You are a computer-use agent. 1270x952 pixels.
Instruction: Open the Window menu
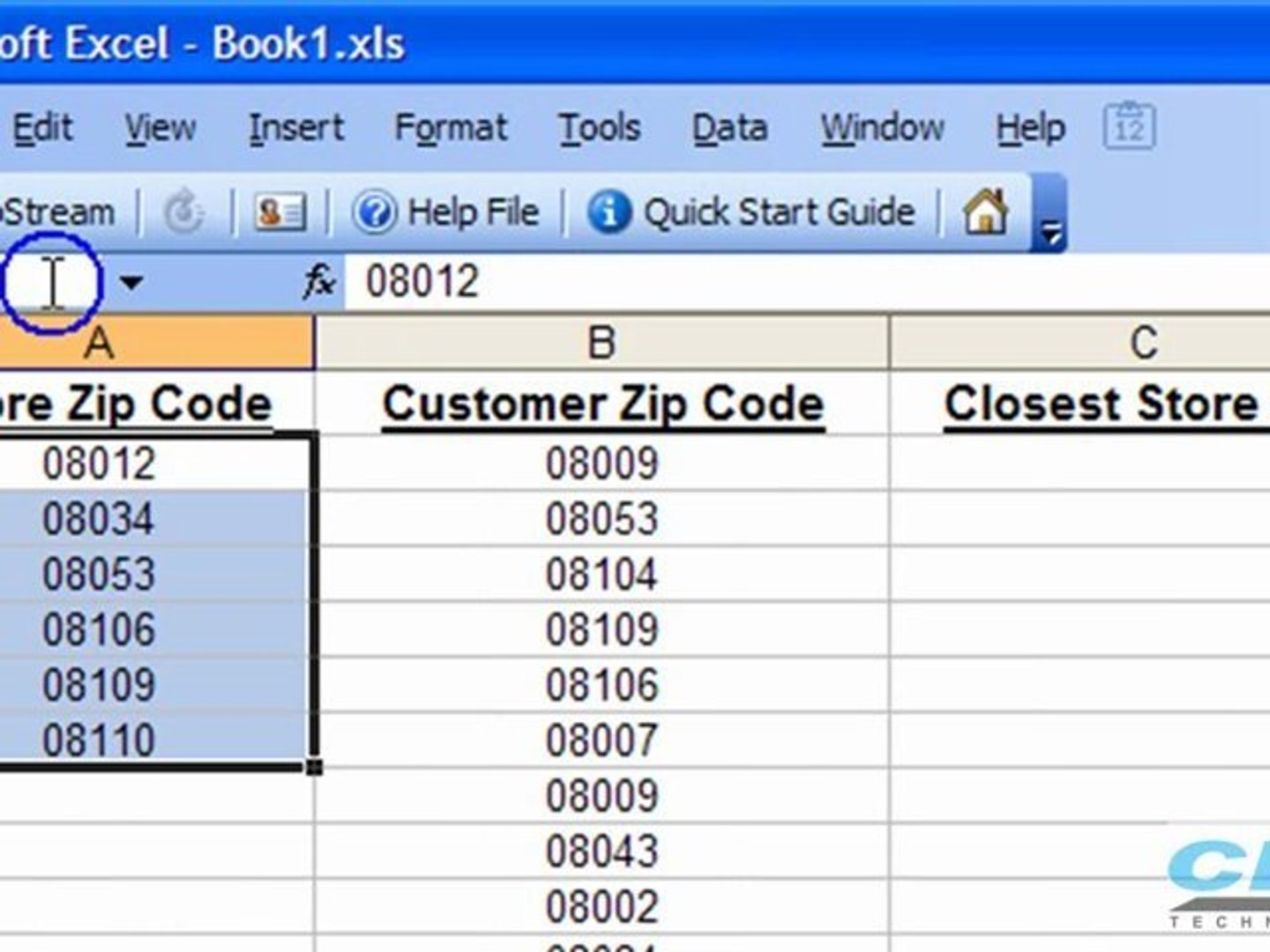pyautogui.click(x=883, y=129)
